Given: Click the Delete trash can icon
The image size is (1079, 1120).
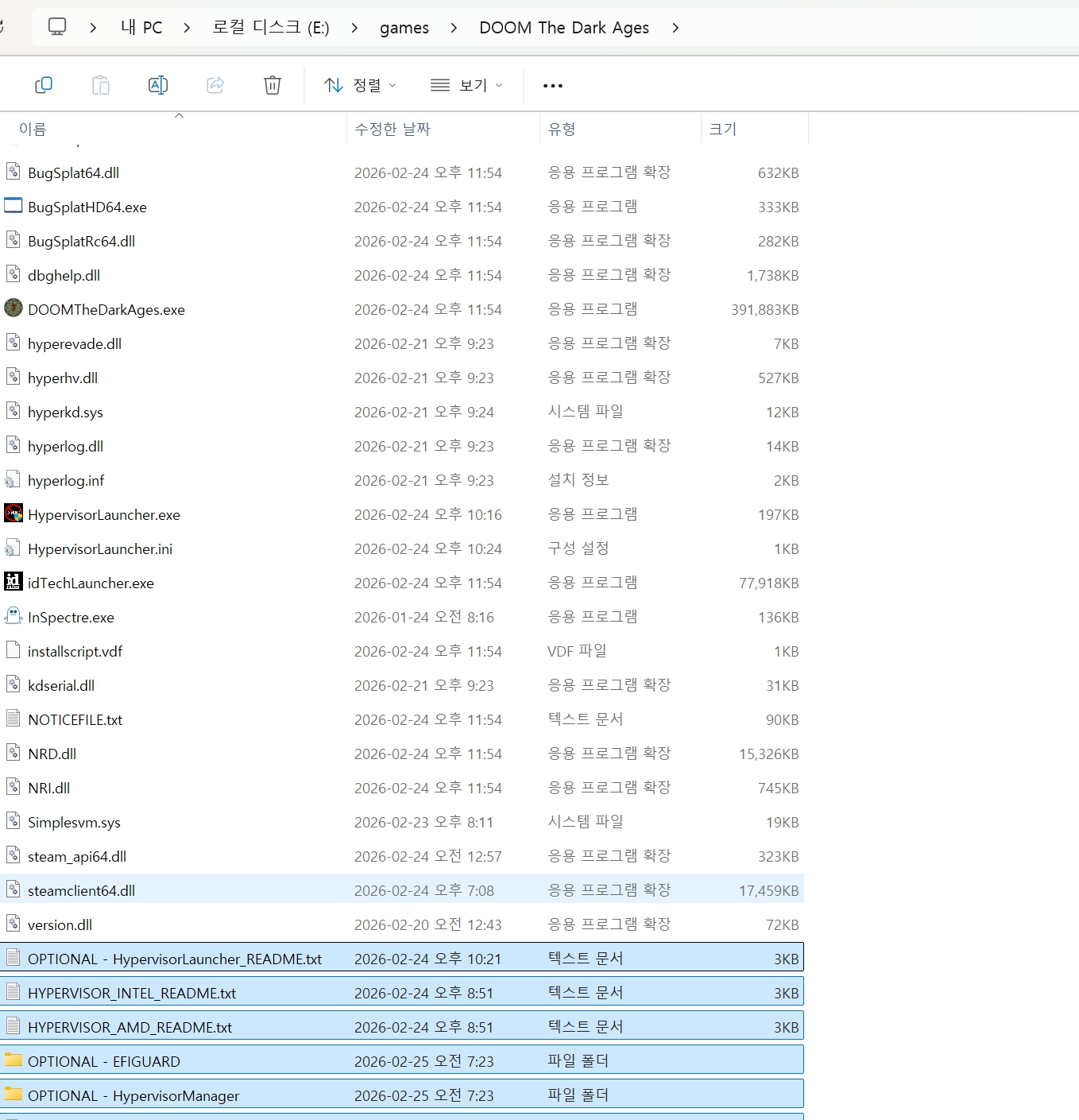Looking at the screenshot, I should click(273, 85).
